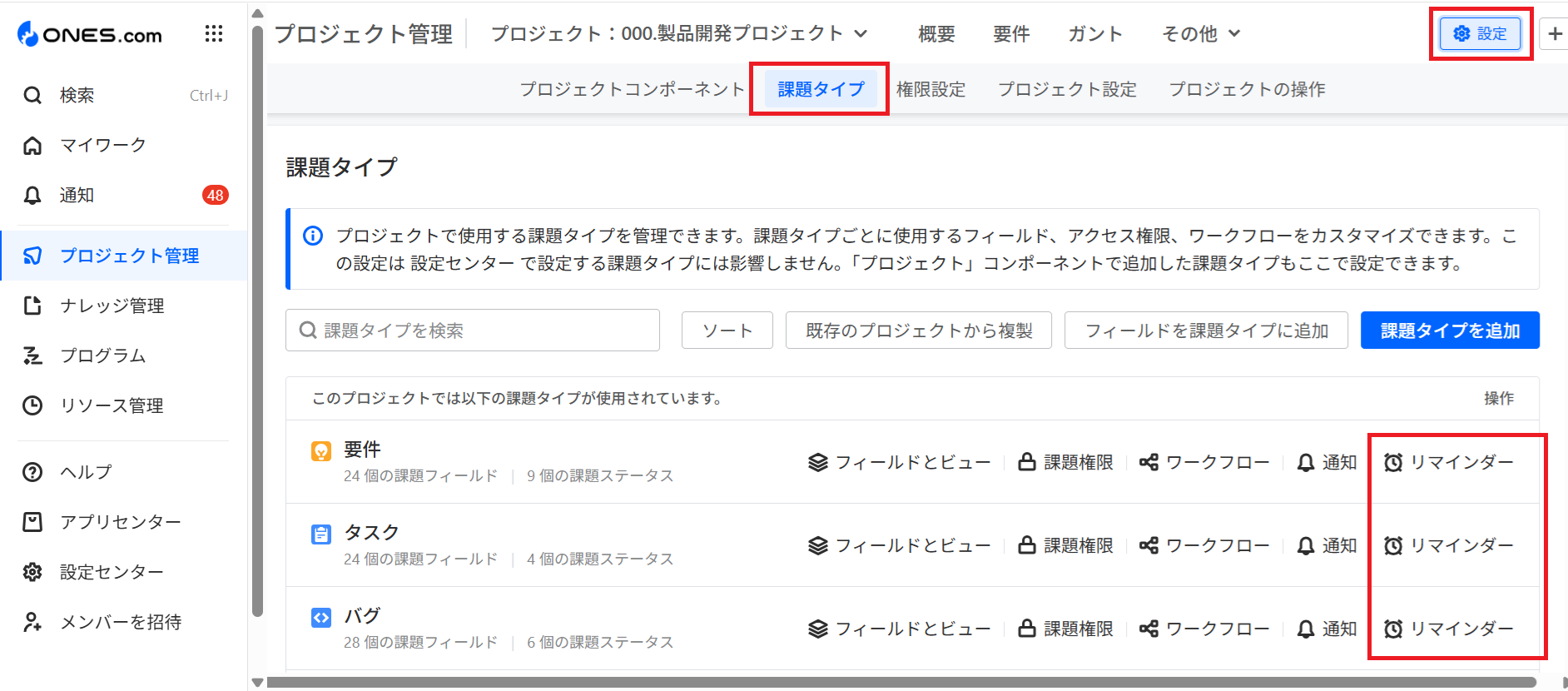Click the Program sidebar icon
This screenshot has width=1568, height=691.
(x=32, y=355)
